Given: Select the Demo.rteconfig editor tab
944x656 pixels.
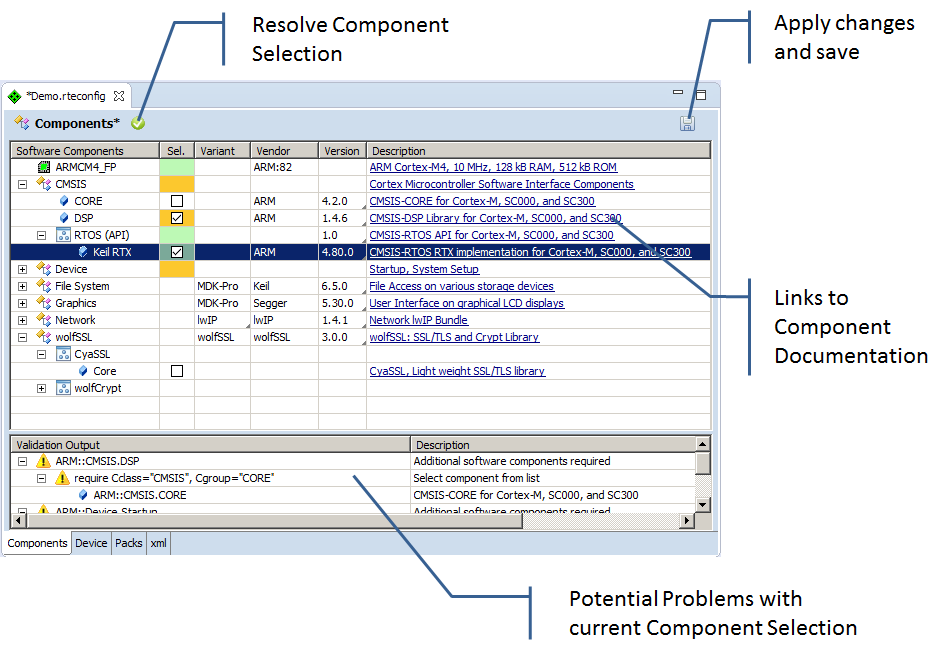Looking at the screenshot, I should 66,96.
